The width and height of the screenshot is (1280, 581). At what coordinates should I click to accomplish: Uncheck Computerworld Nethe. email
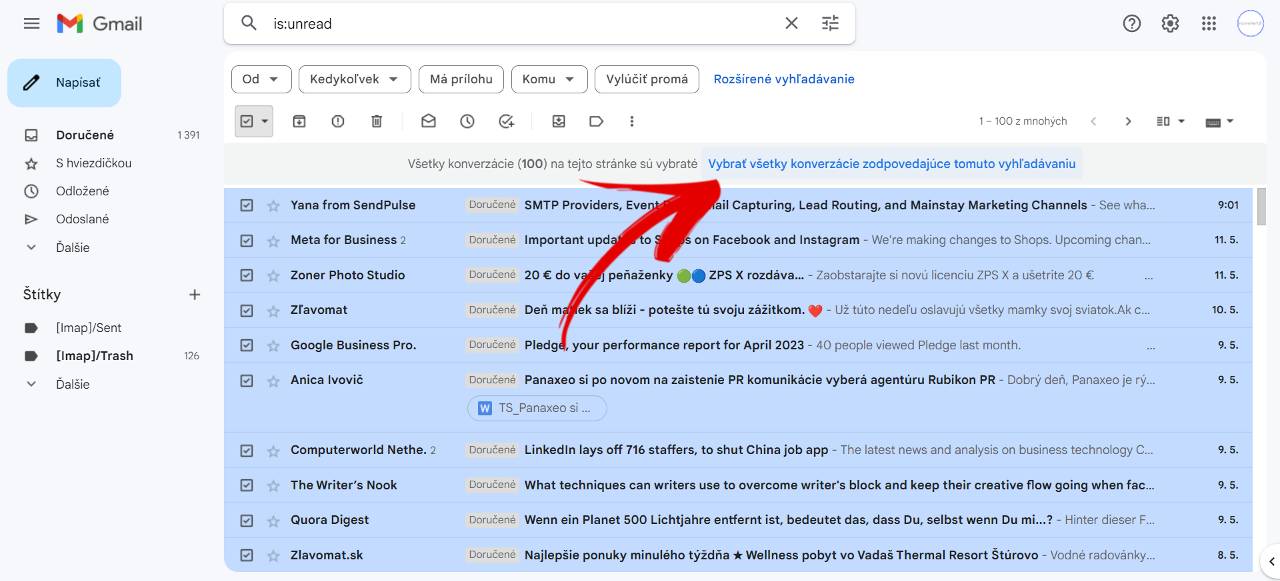point(246,450)
